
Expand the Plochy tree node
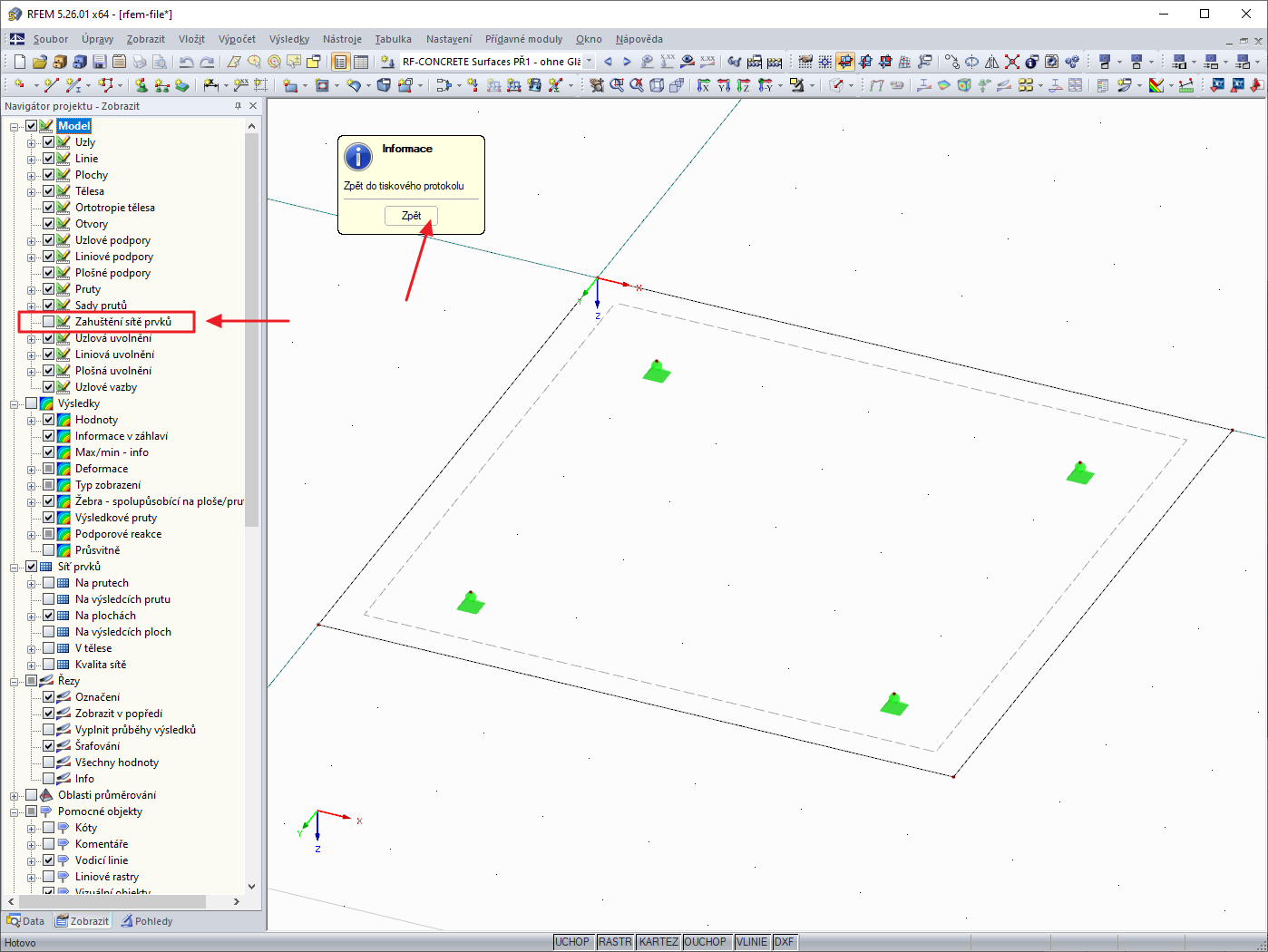pyautogui.click(x=32, y=175)
